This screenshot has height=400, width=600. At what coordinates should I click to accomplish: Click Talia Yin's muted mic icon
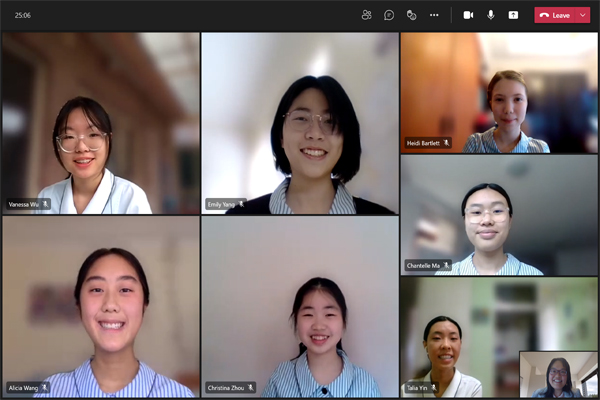click(x=447, y=388)
